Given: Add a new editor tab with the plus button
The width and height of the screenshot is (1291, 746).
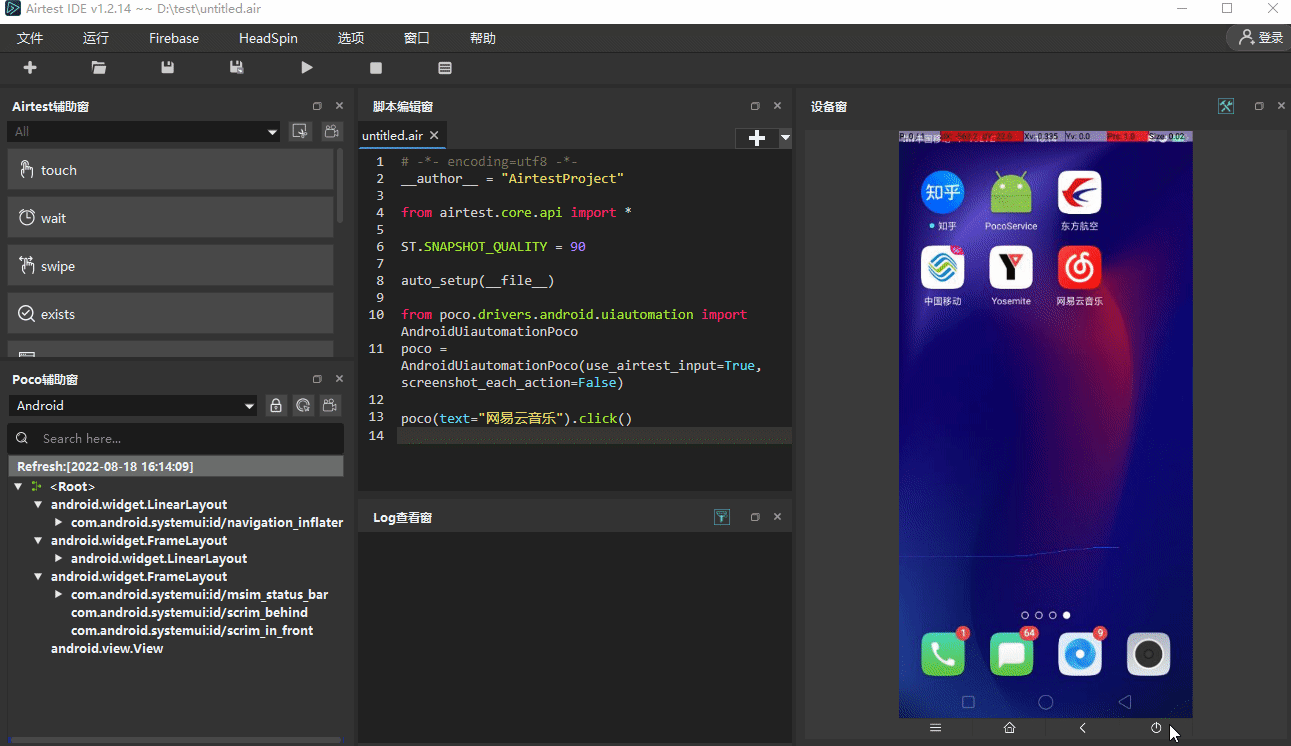Looking at the screenshot, I should 757,138.
